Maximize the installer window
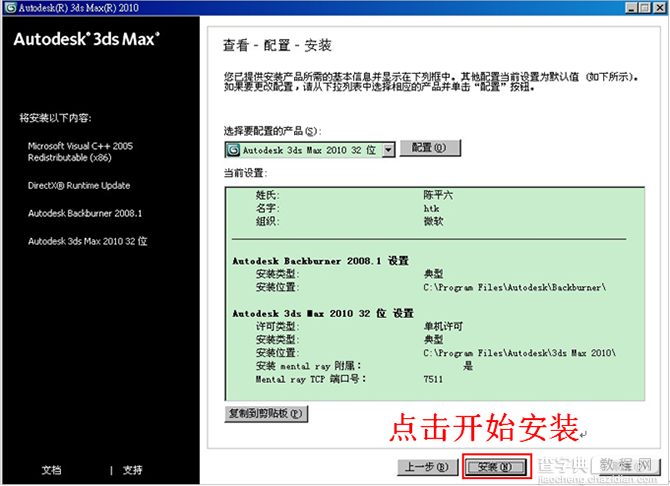This screenshot has height=486, width=670. (x=645, y=8)
